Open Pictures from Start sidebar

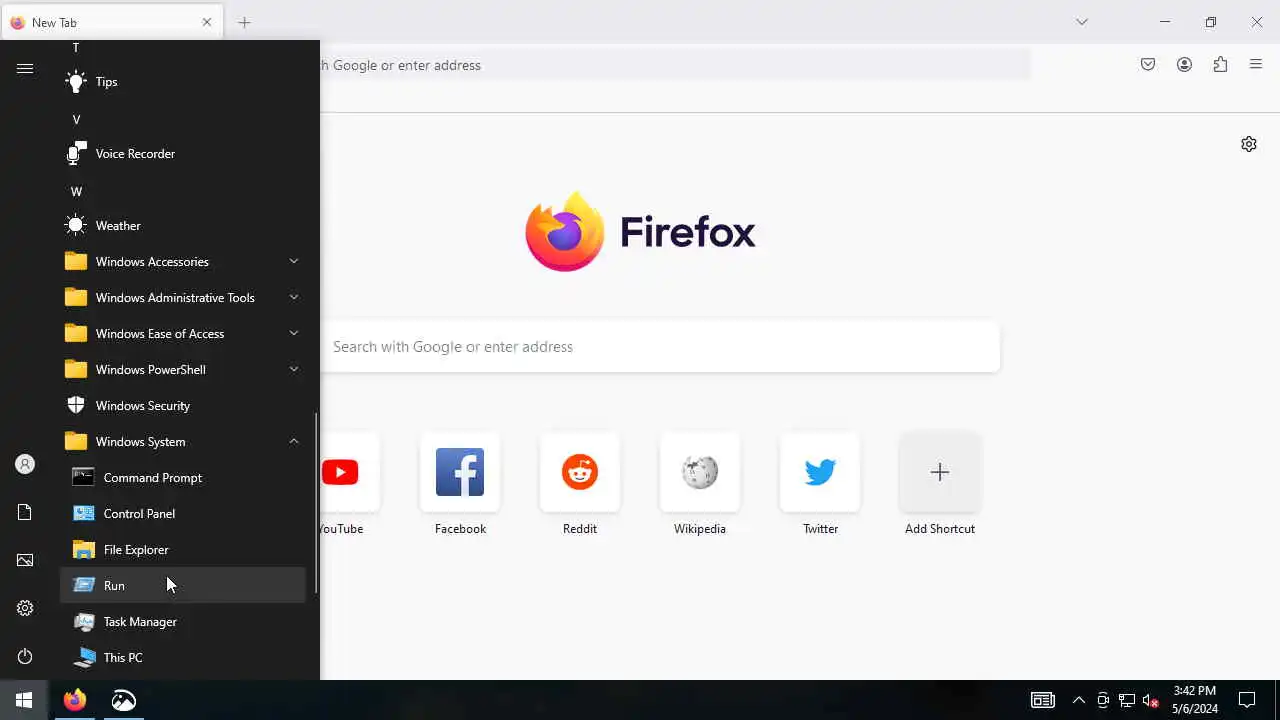[25, 560]
